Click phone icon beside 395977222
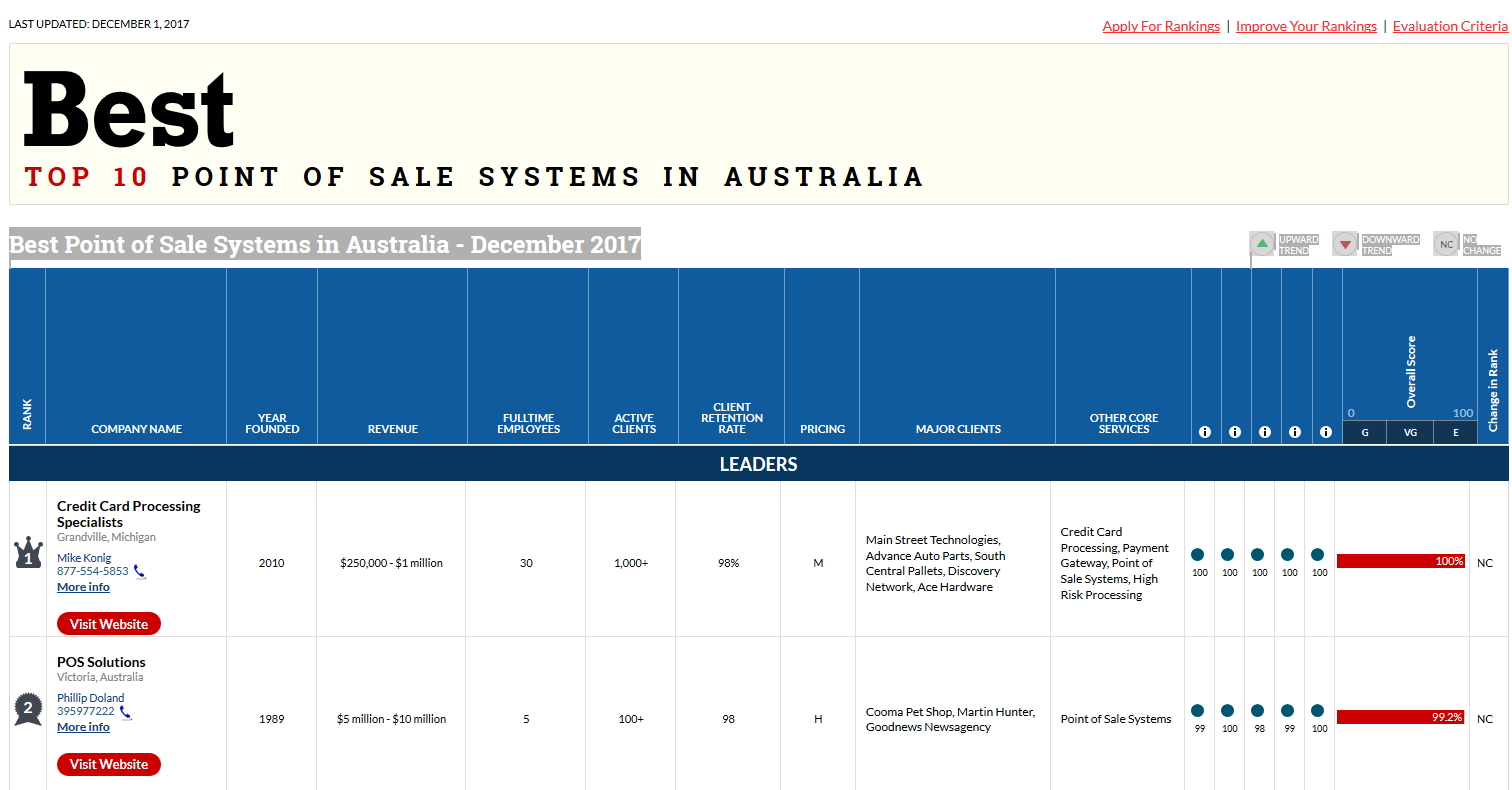Viewport: 1512px width, 790px height. [126, 712]
